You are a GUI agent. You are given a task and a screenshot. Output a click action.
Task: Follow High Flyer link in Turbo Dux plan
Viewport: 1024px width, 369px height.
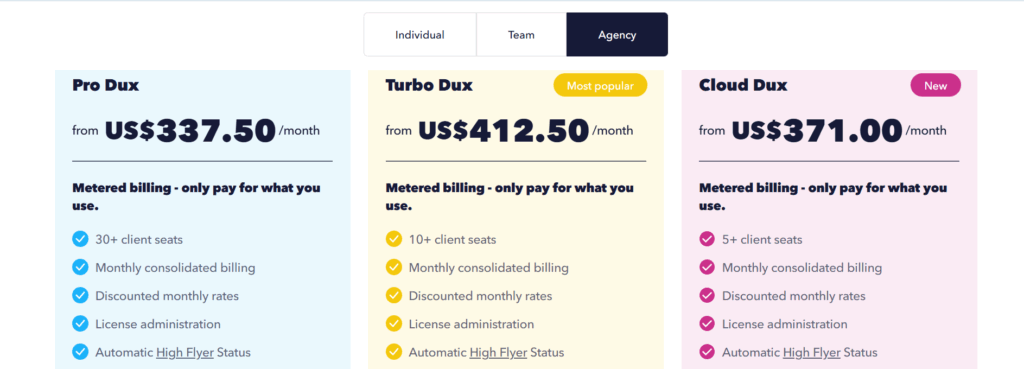pos(498,353)
